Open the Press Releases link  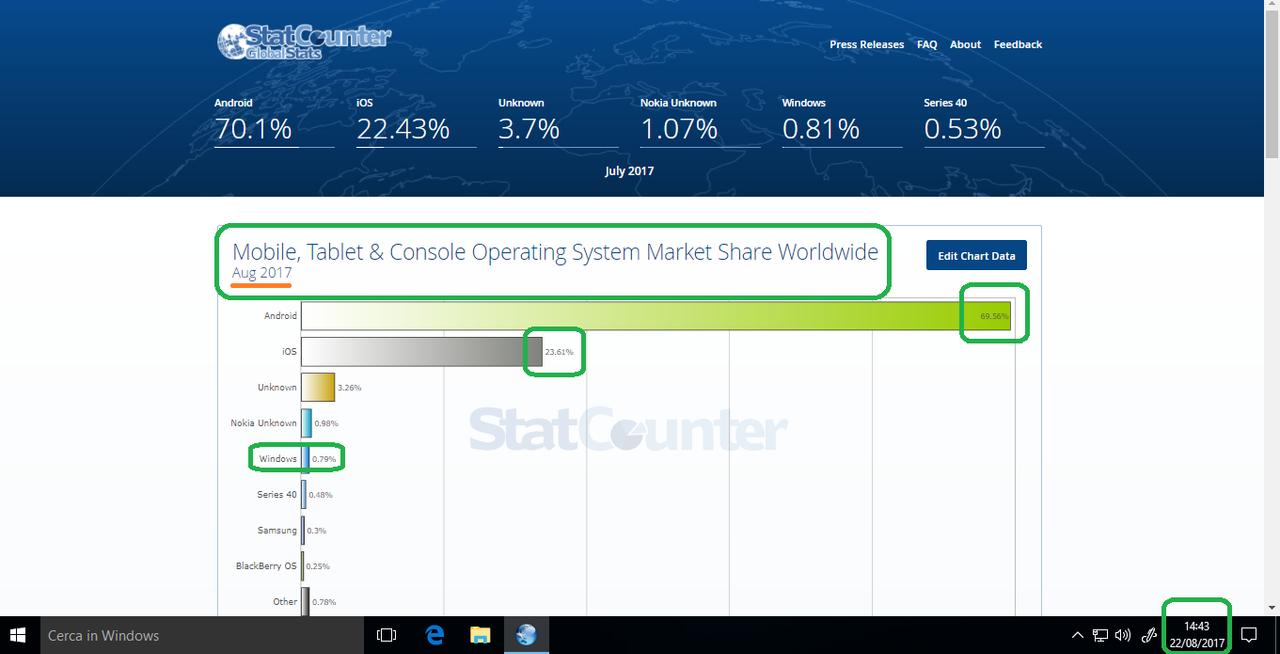click(x=866, y=45)
